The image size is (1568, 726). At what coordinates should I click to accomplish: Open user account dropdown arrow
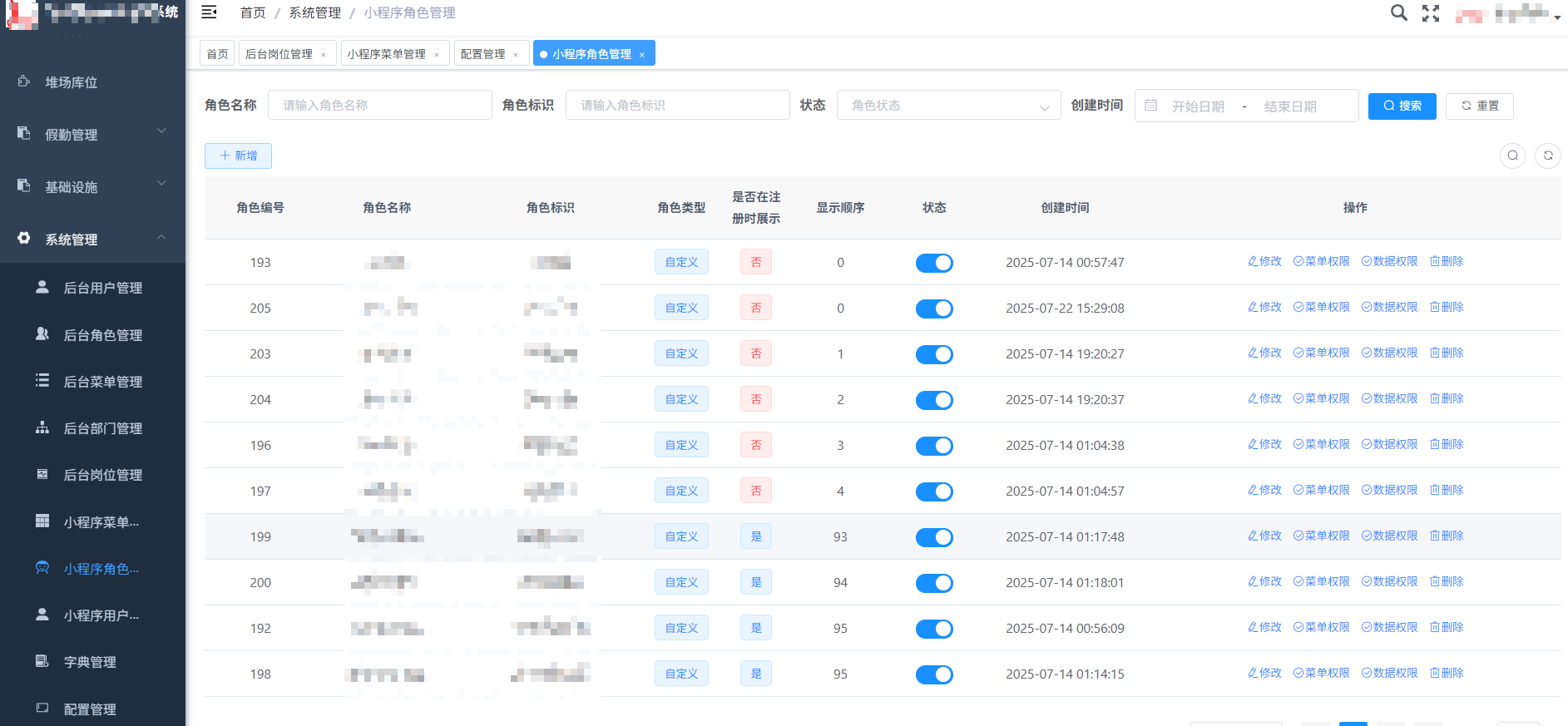(1557, 17)
